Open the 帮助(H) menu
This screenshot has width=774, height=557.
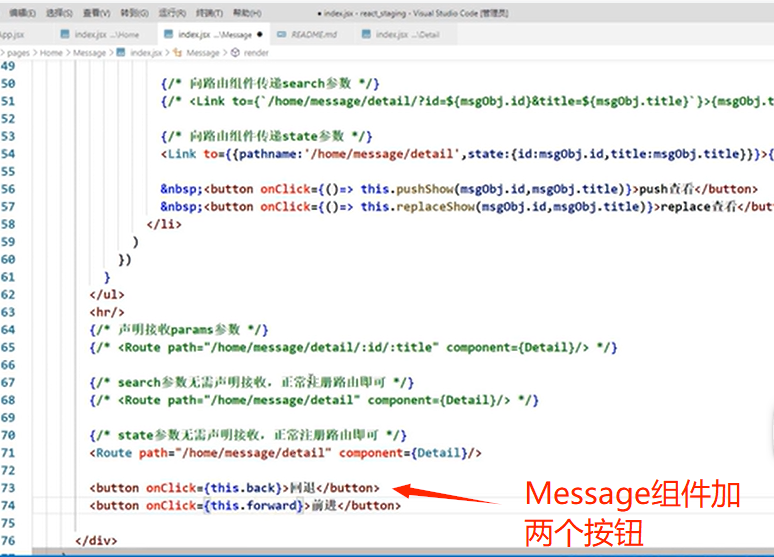tap(247, 13)
